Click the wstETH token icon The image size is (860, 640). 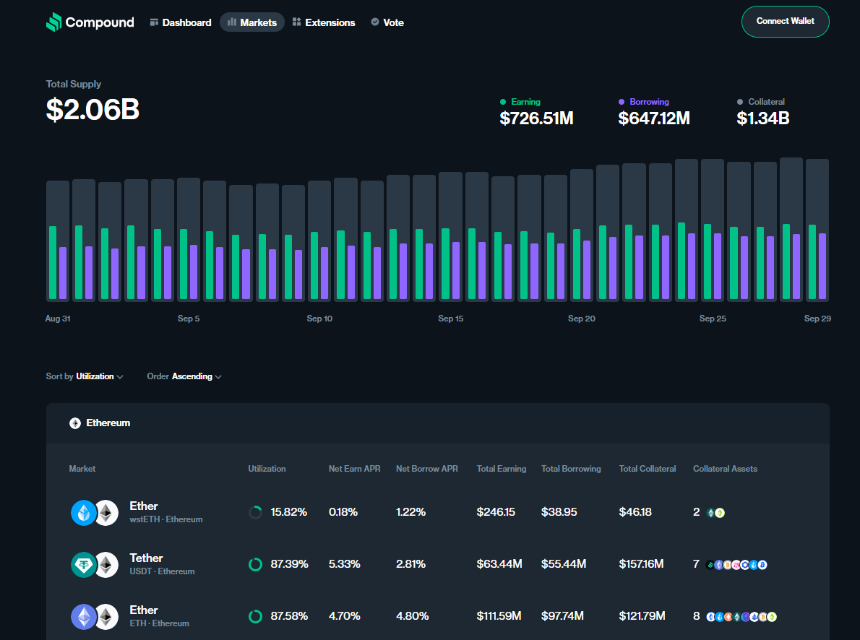[84, 513]
